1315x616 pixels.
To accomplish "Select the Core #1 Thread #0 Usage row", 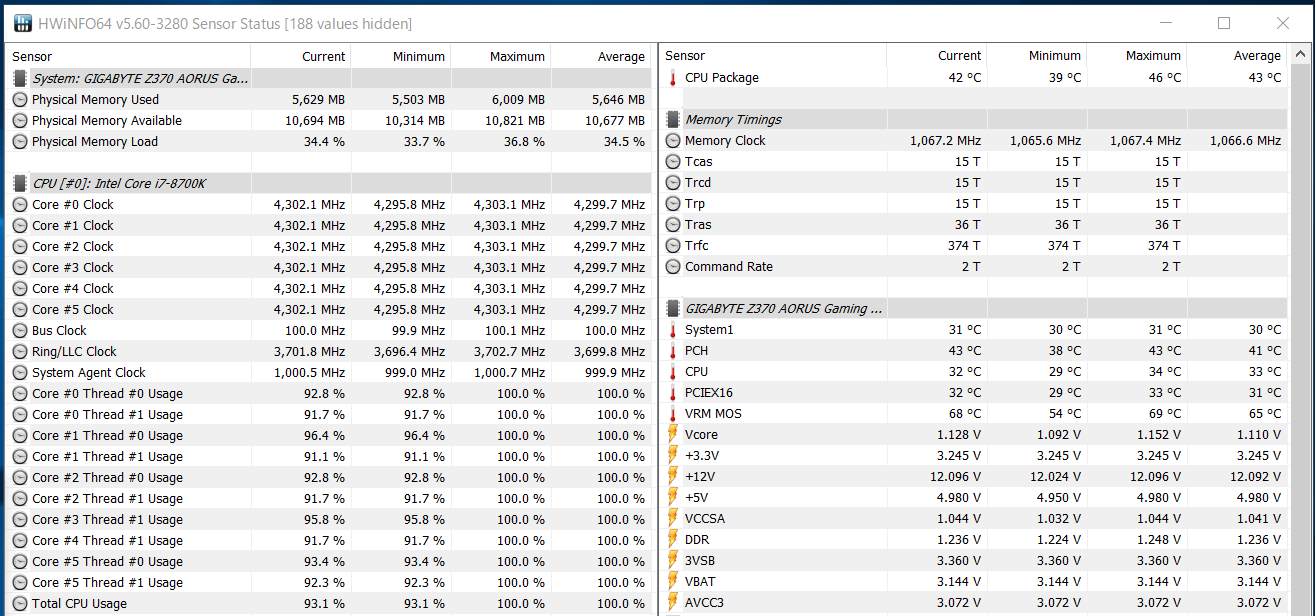I will pos(329,436).
